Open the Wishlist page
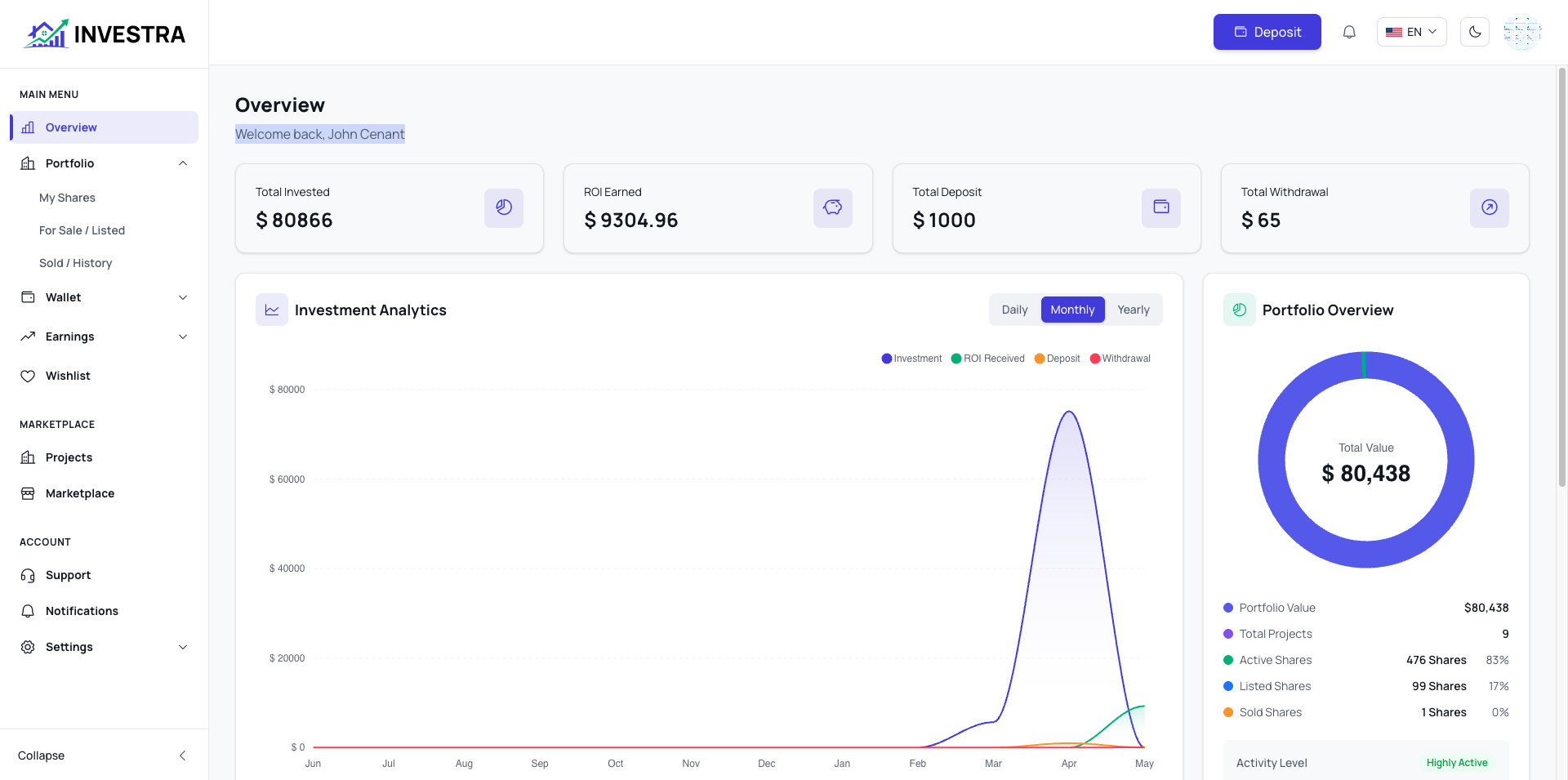 104,376
